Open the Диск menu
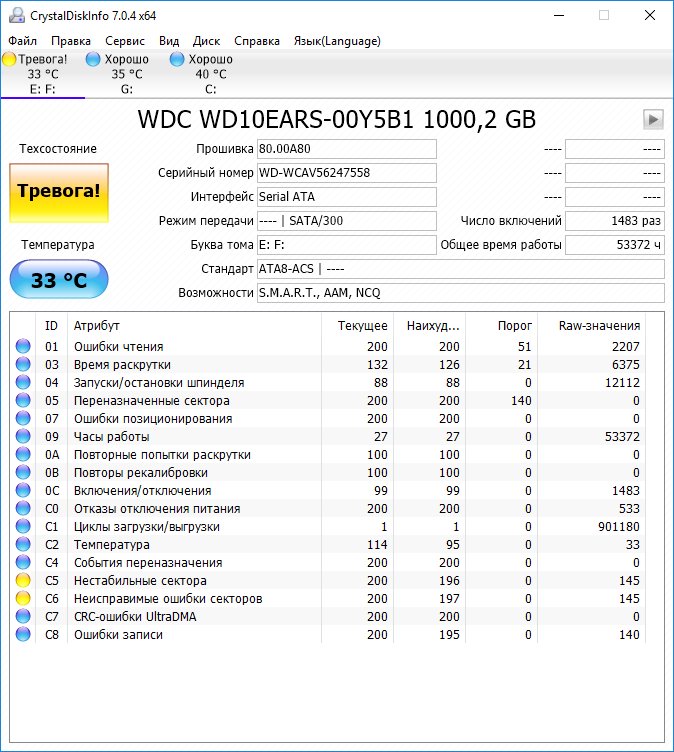Image resolution: width=674 pixels, height=752 pixels. pos(206,41)
